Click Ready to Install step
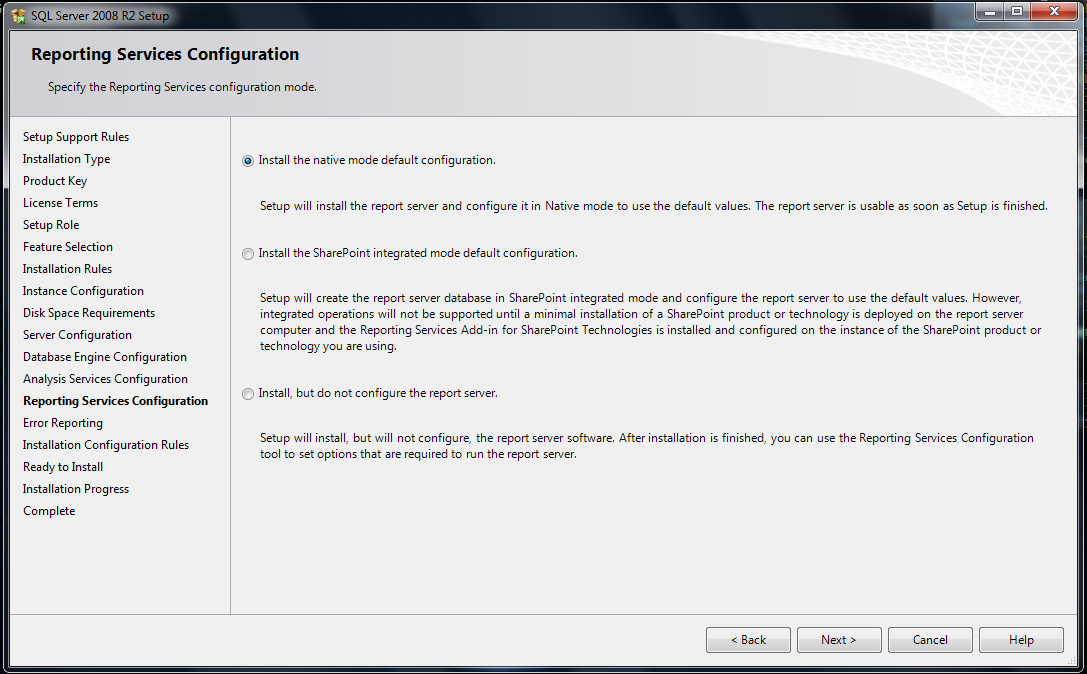 62,467
